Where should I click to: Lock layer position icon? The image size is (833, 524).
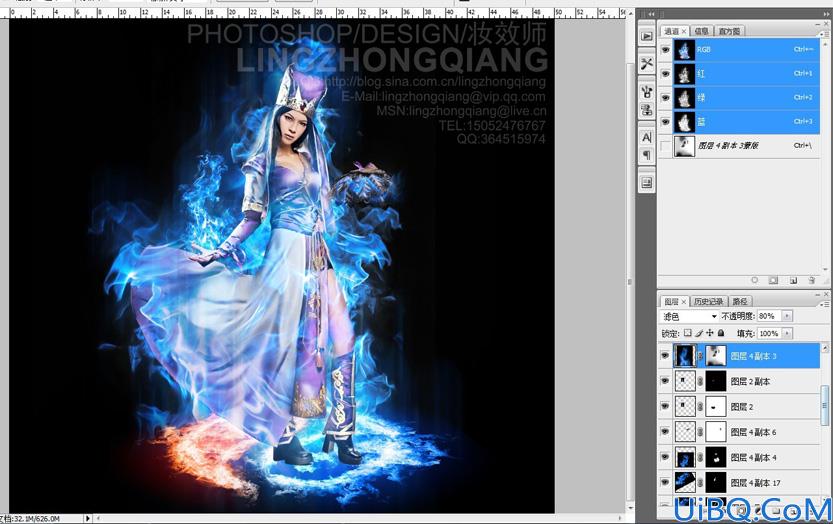pyautogui.click(x=710, y=333)
